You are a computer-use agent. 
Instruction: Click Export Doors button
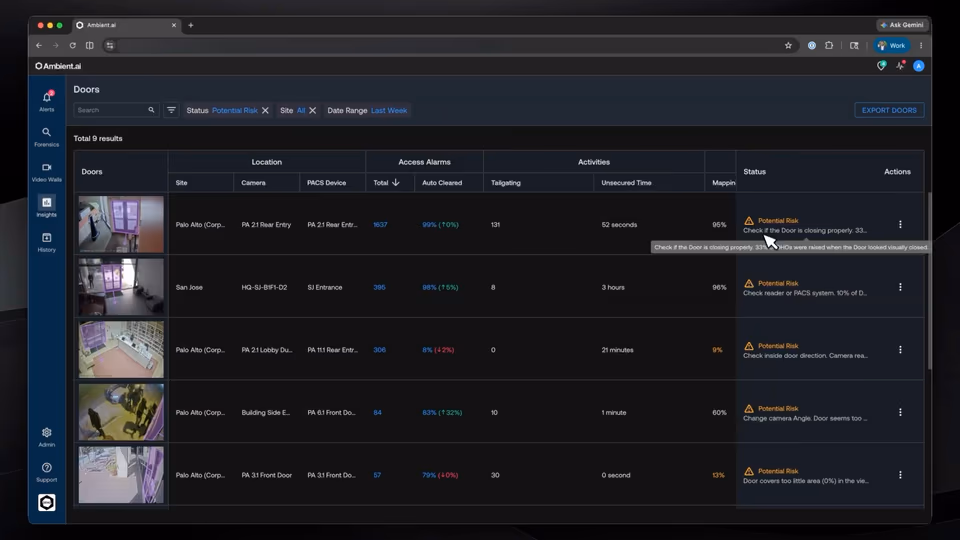point(889,110)
